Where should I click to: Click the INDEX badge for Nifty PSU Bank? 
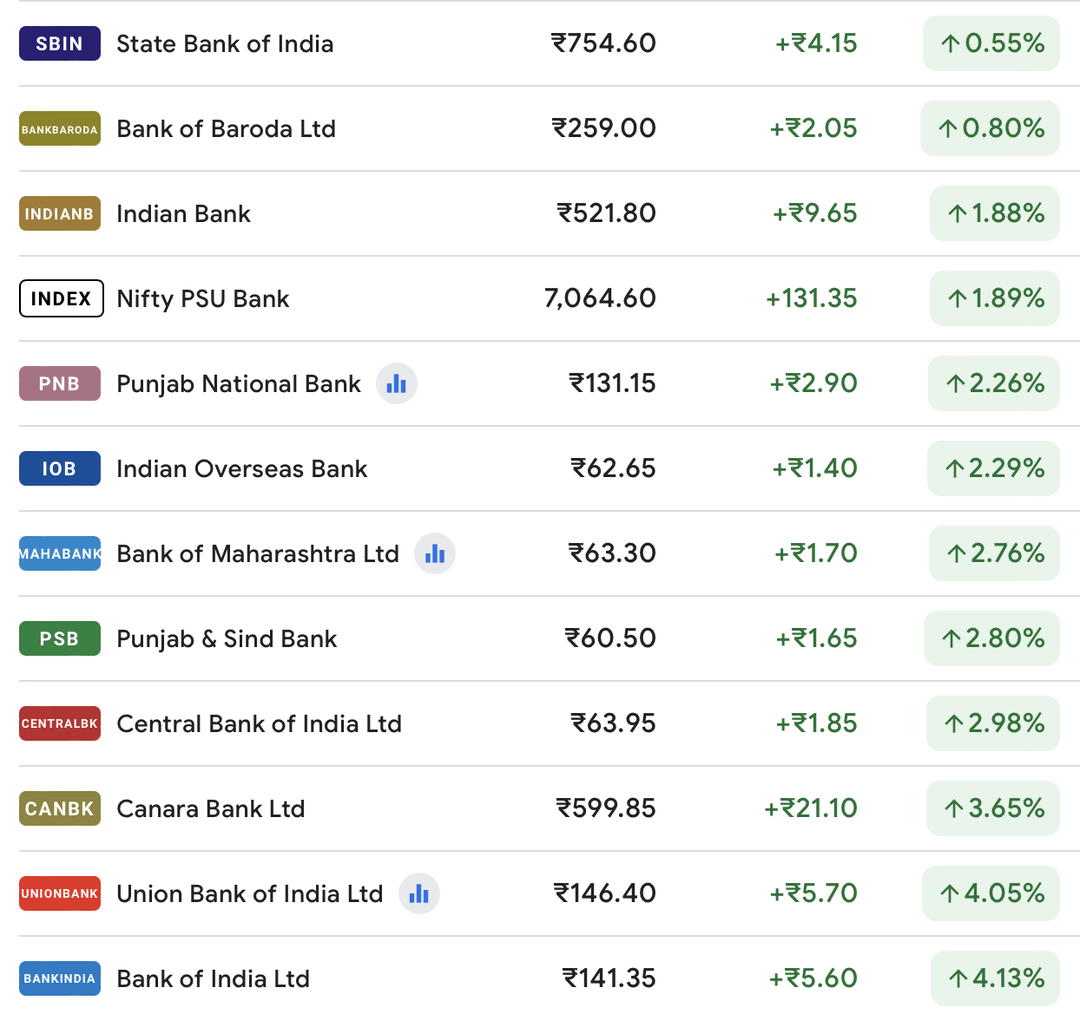(61, 299)
